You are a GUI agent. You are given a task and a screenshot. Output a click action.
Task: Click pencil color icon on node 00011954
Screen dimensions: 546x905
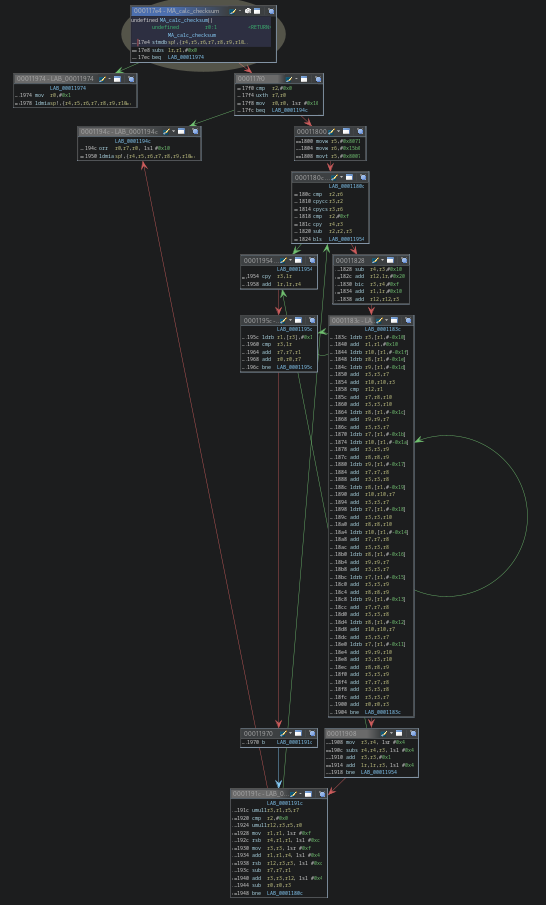tap(283, 260)
